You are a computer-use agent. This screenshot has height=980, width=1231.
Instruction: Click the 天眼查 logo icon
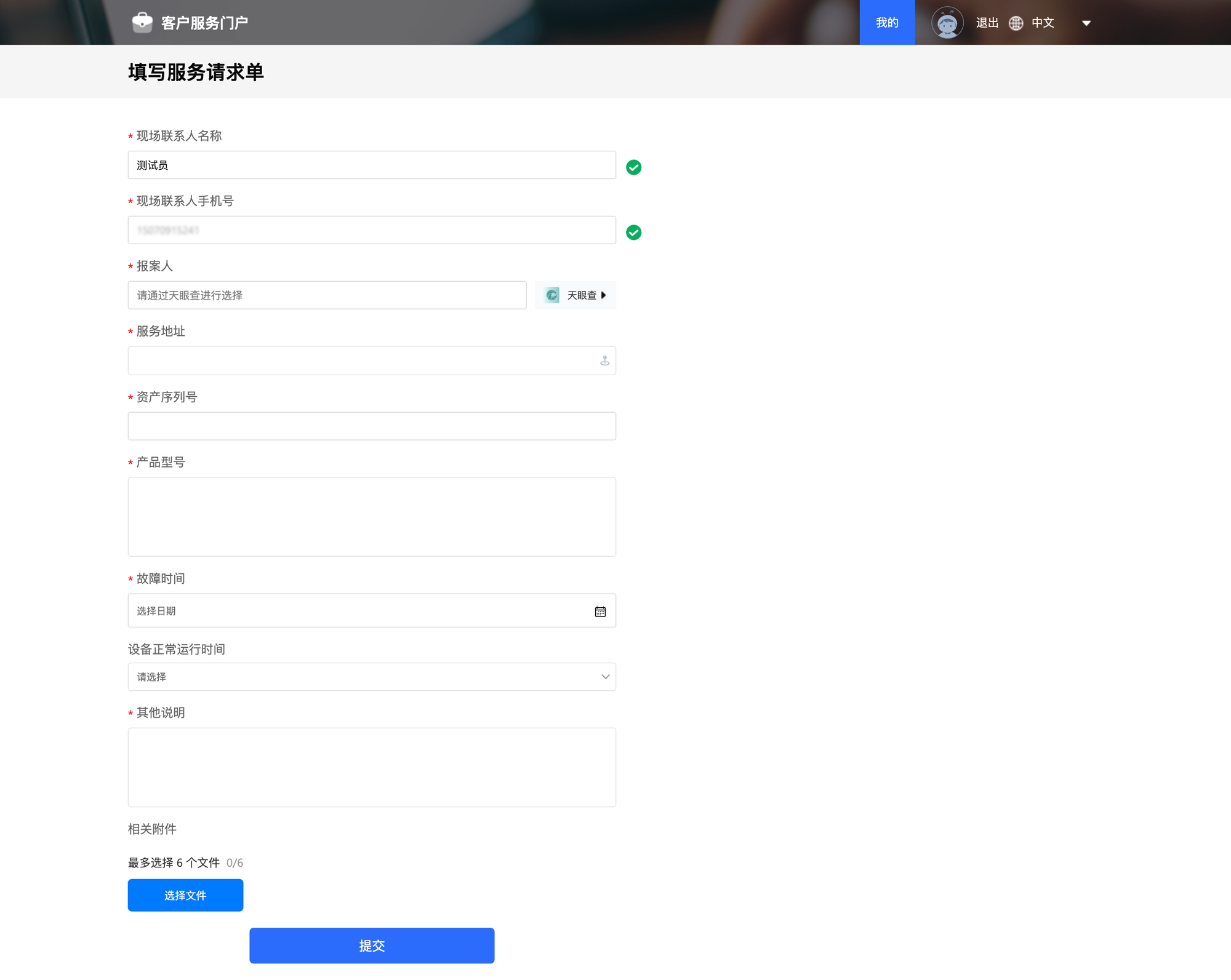552,295
